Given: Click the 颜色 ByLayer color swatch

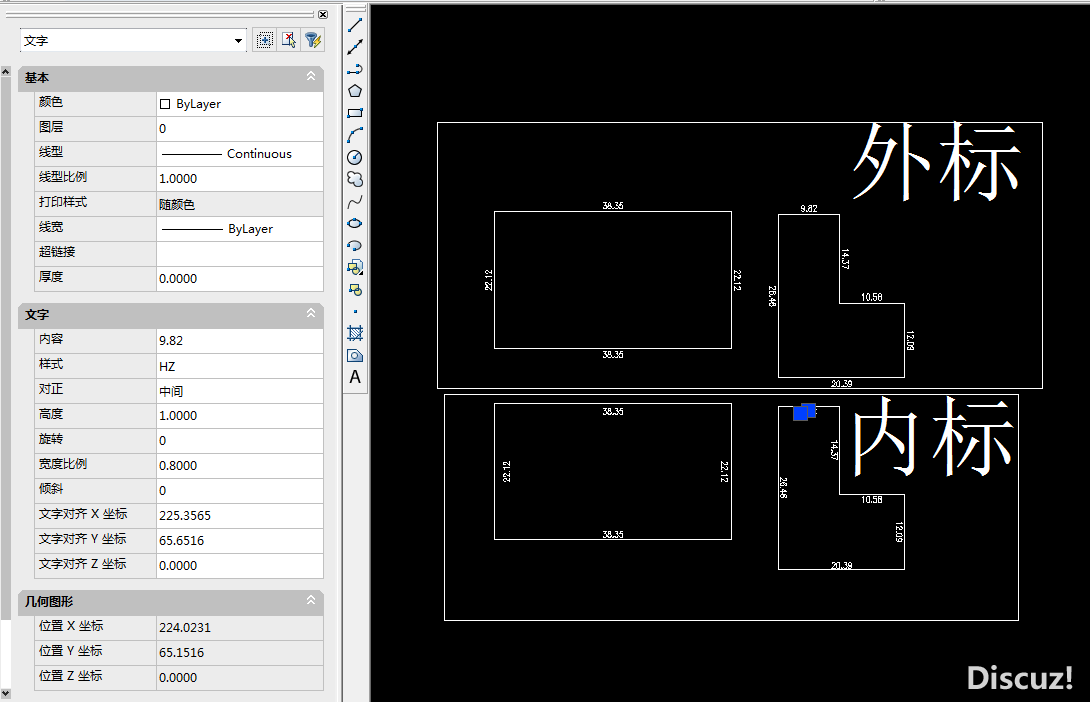Looking at the screenshot, I should [x=165, y=104].
